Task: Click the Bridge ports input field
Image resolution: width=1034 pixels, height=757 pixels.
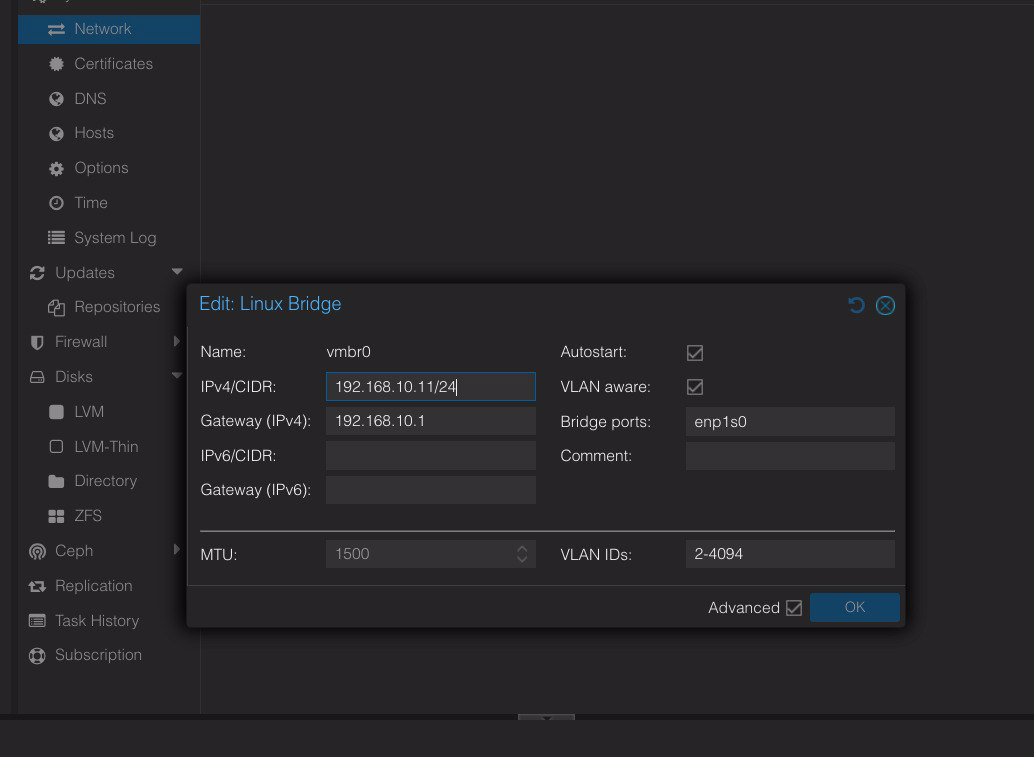Action: click(x=790, y=422)
